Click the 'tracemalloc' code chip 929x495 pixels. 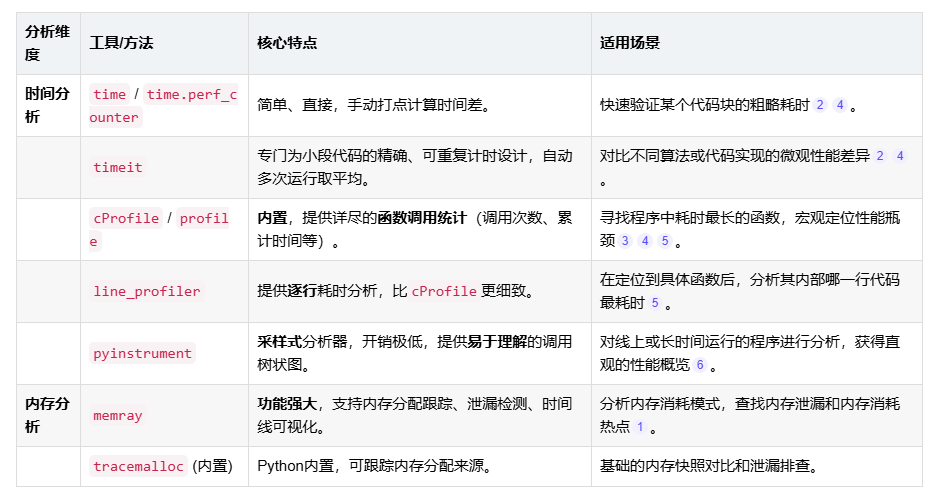pos(138,467)
